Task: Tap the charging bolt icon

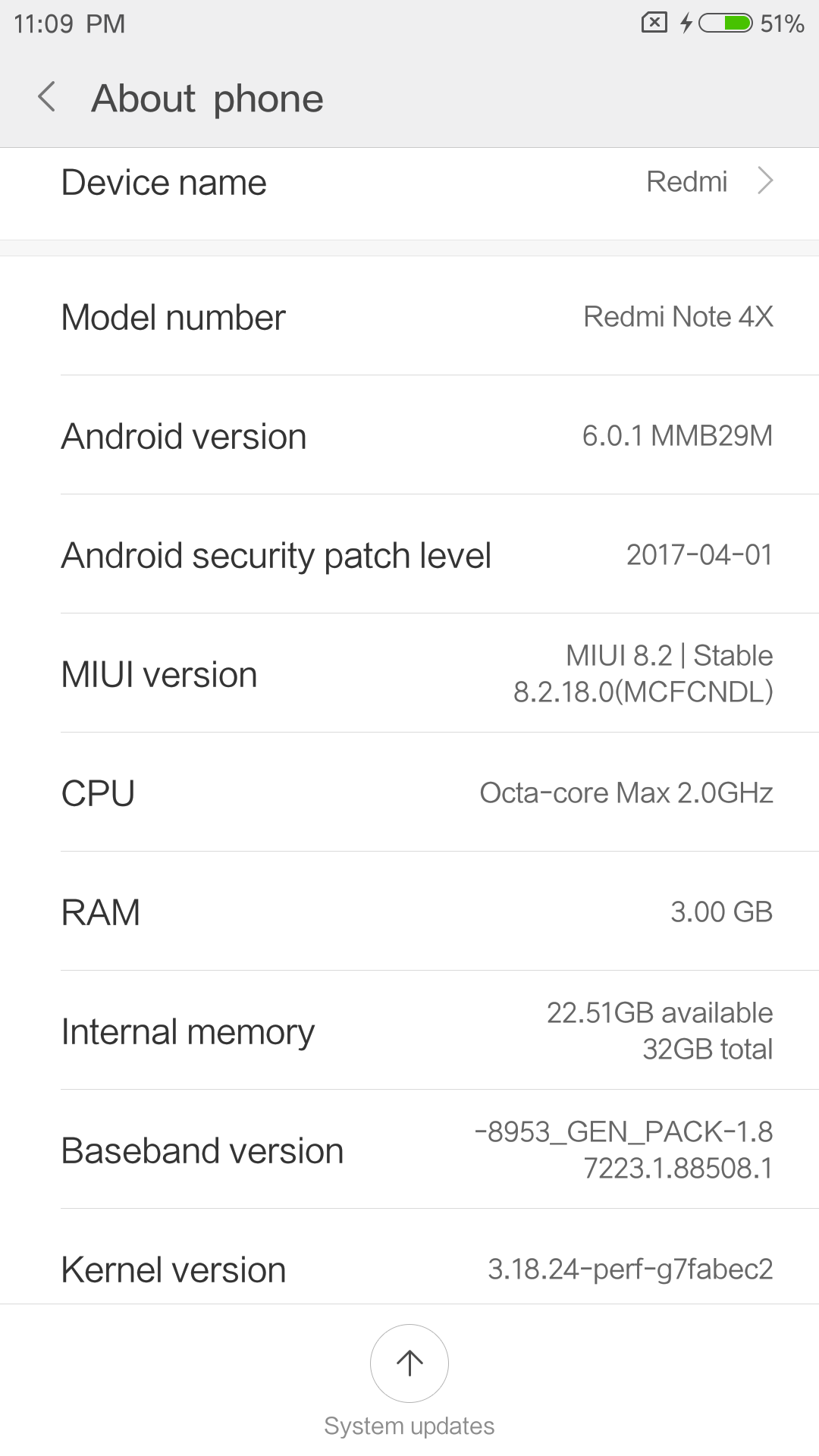Action: 686,24
